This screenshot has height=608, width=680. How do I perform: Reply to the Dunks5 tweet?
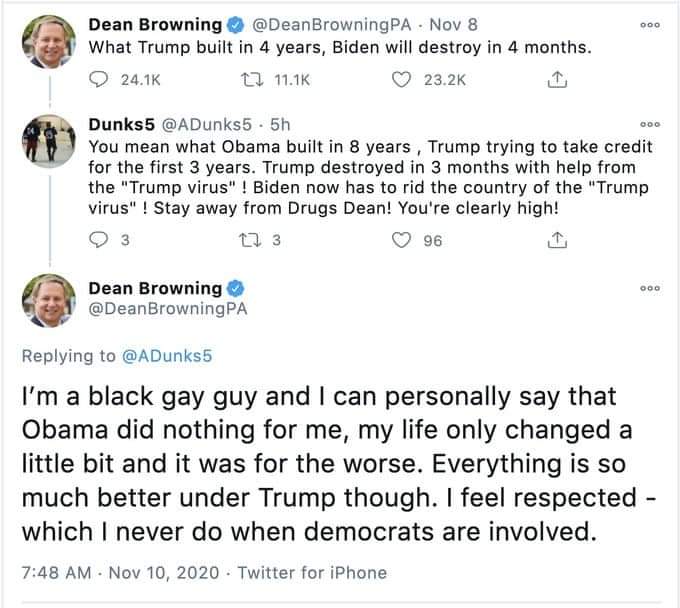100,239
